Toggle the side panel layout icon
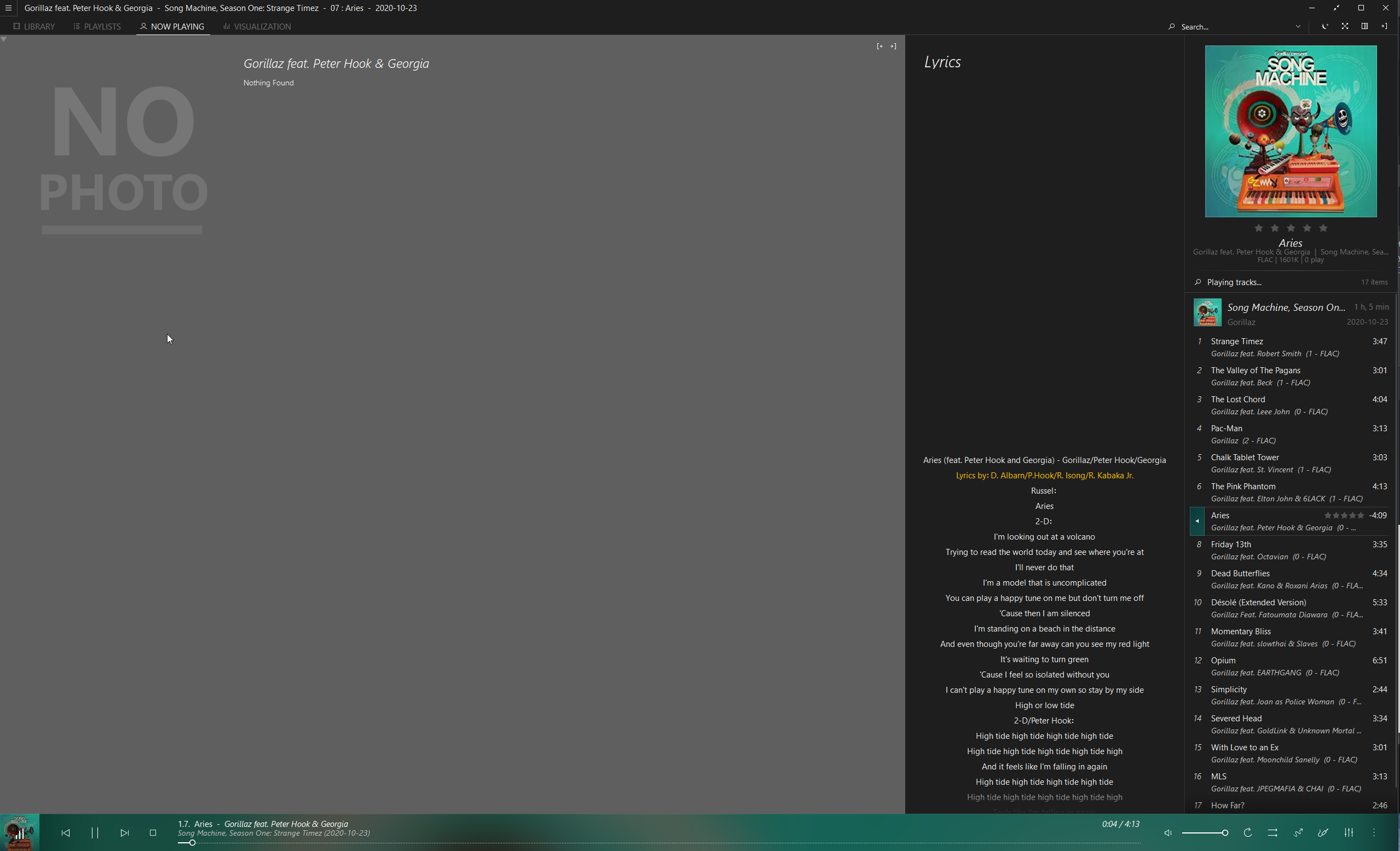 (x=1365, y=26)
